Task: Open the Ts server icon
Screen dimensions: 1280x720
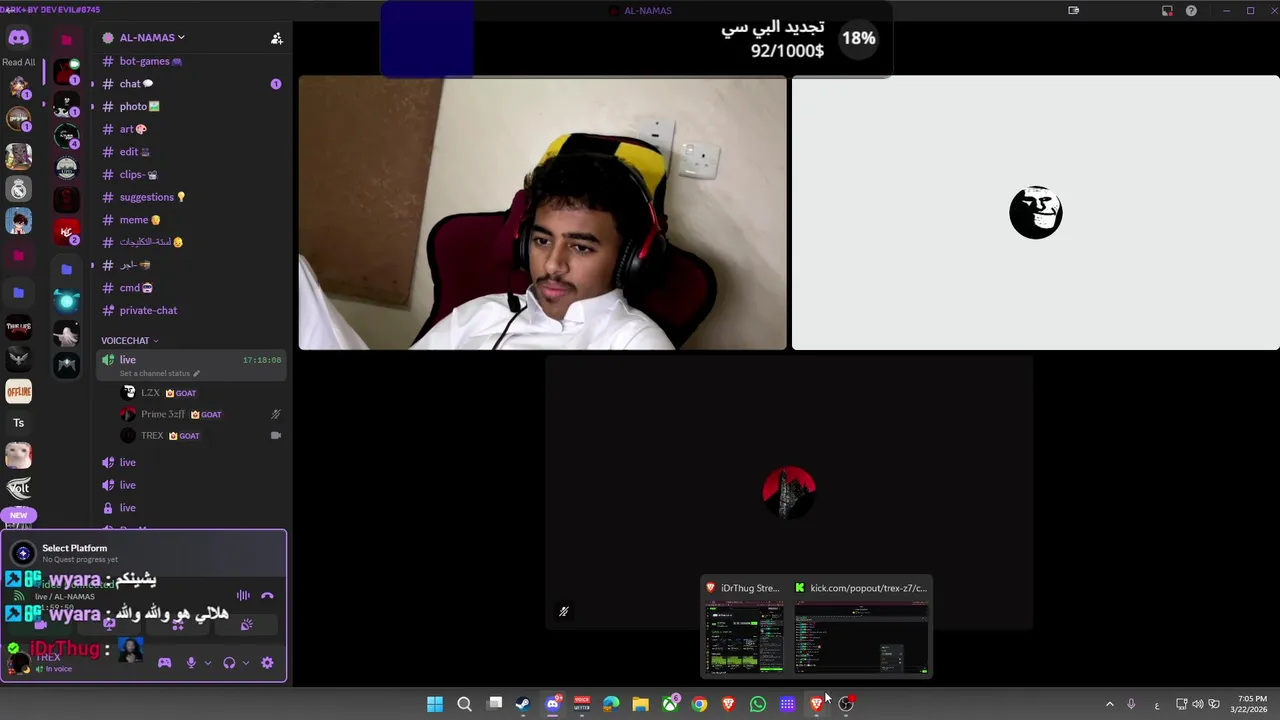Action: [x=18, y=423]
